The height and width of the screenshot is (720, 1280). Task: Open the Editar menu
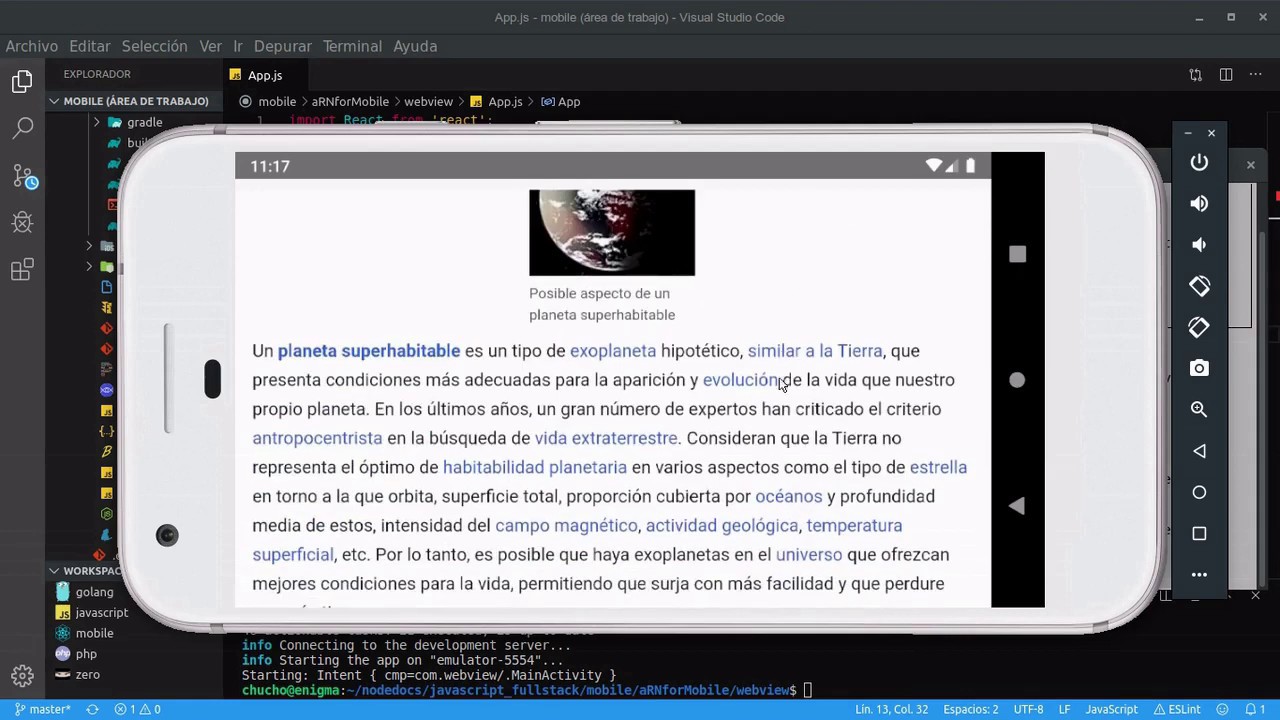pyautogui.click(x=90, y=46)
